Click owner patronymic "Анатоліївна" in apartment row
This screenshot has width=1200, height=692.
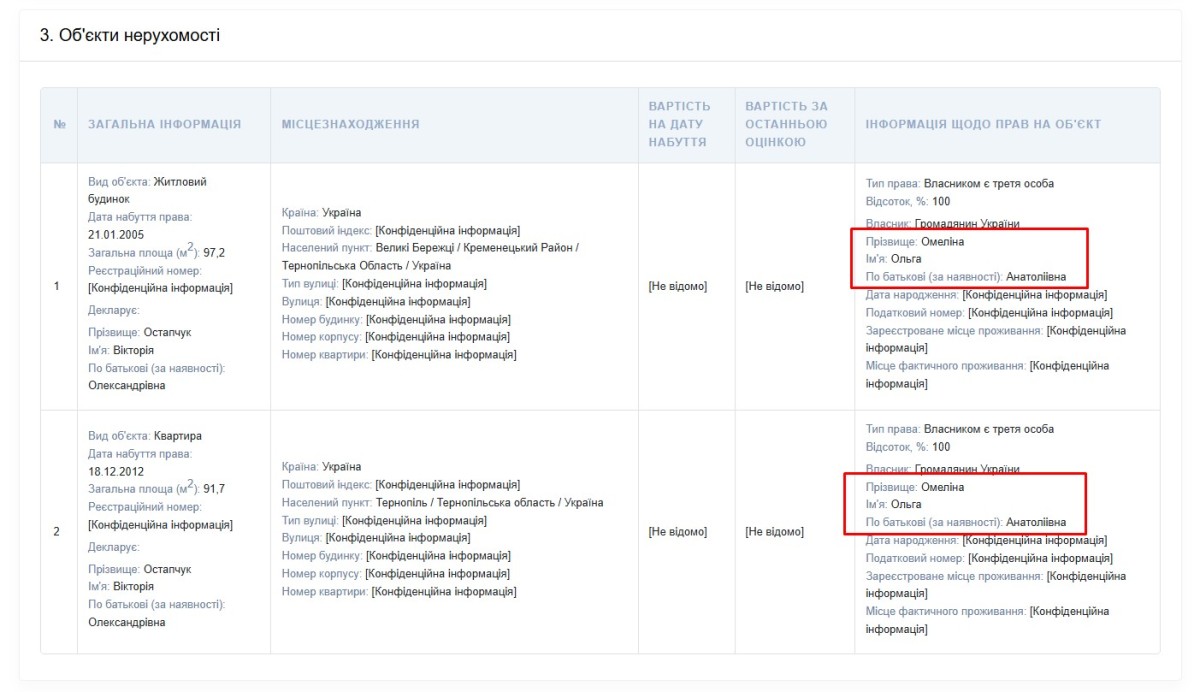(x=1036, y=522)
